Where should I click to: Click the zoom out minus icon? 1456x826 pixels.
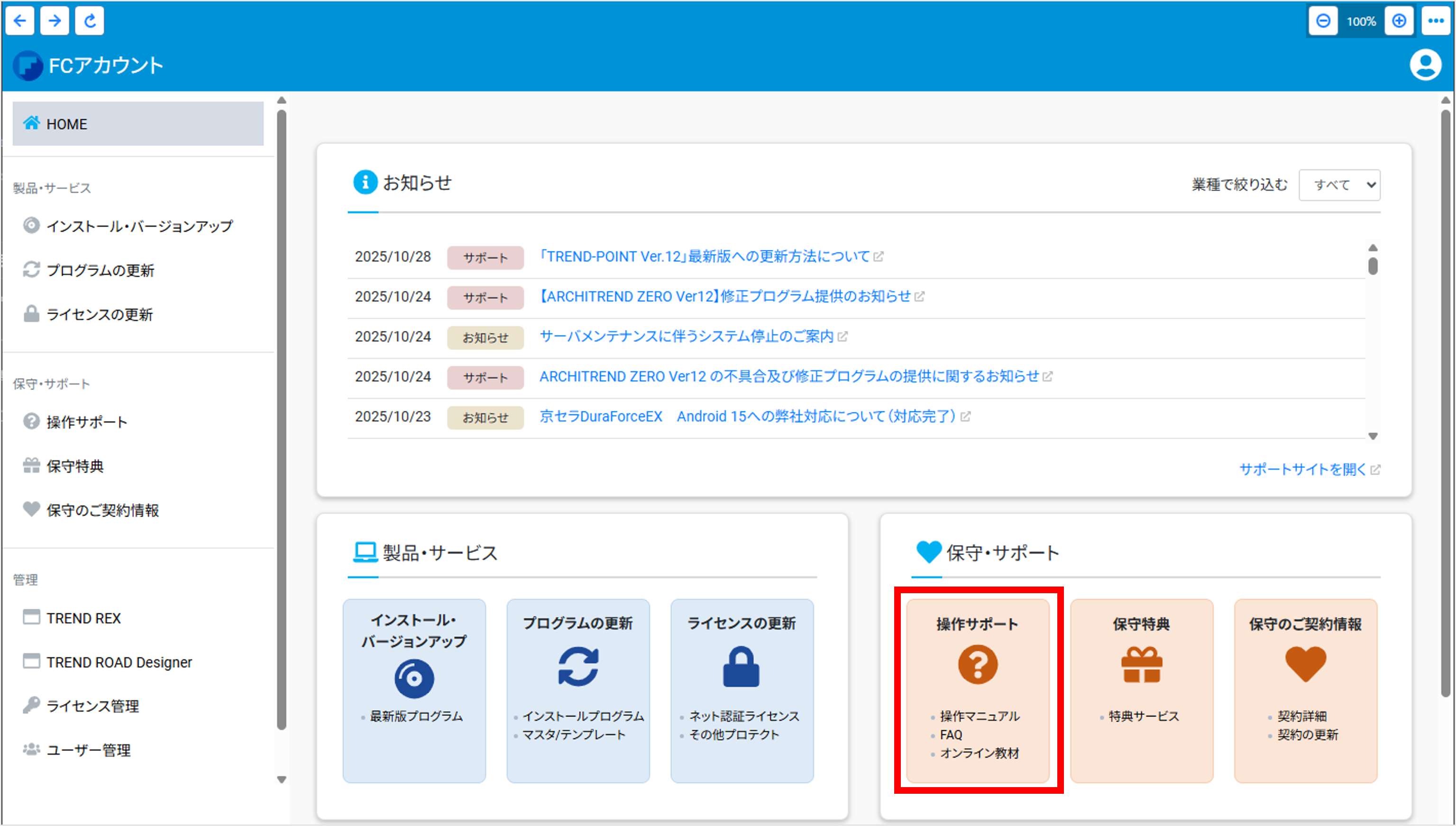point(1323,21)
